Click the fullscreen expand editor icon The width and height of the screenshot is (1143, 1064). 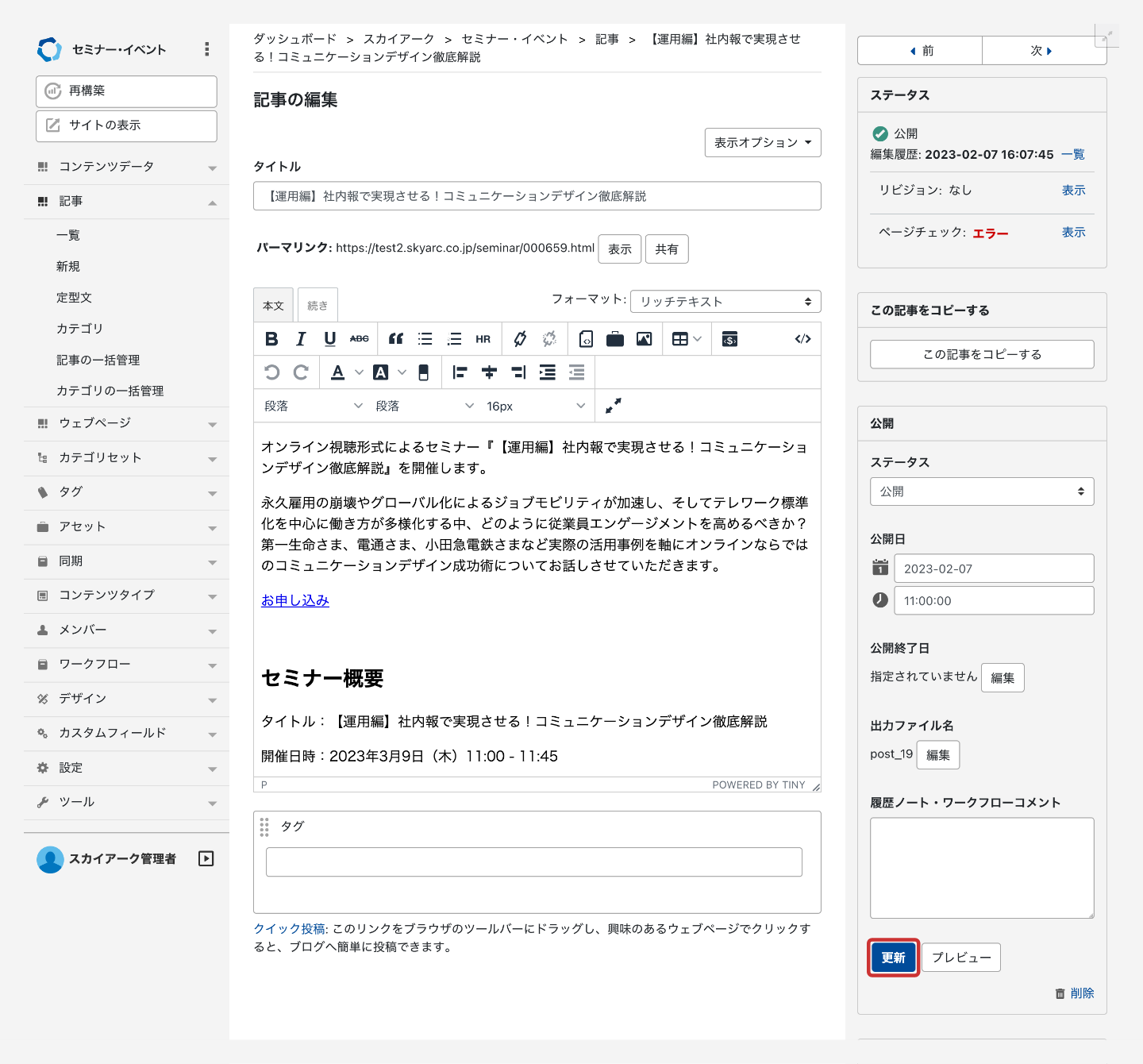point(613,406)
